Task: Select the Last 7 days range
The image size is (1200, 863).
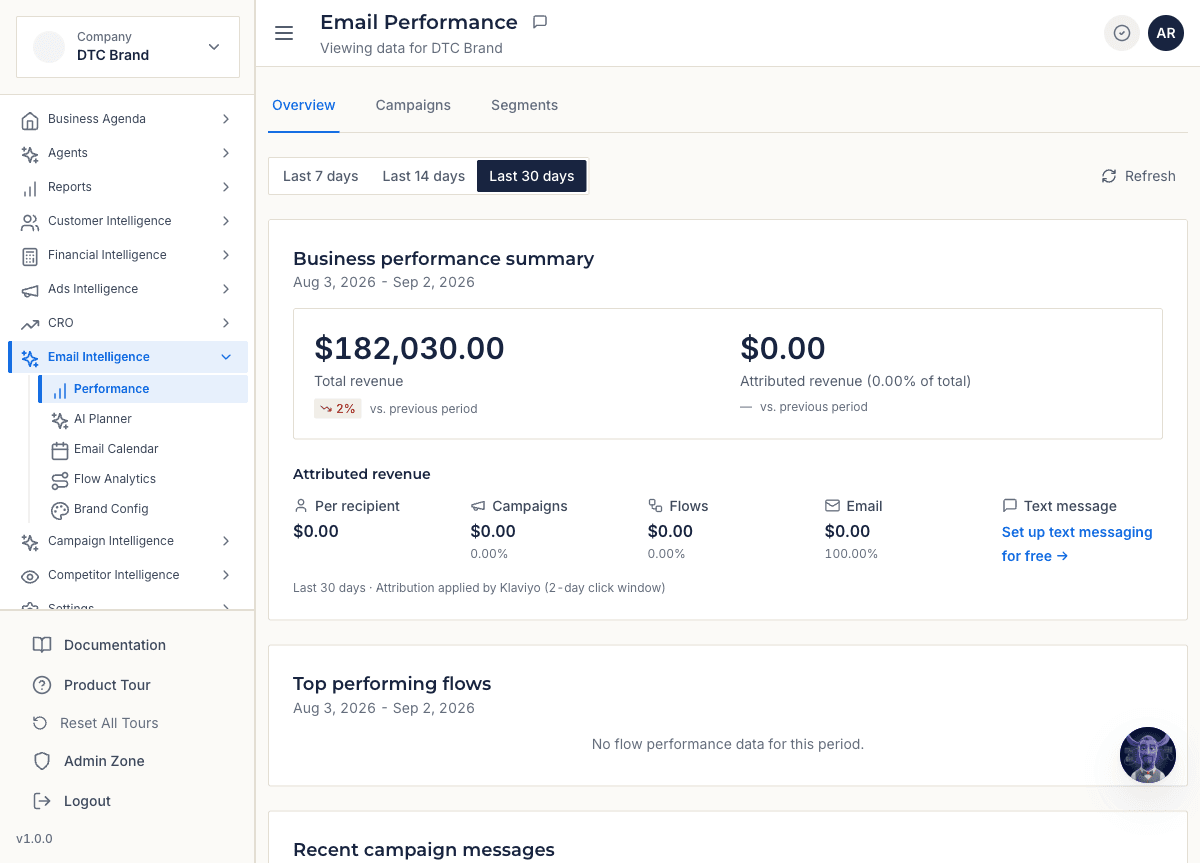Action: [320, 176]
